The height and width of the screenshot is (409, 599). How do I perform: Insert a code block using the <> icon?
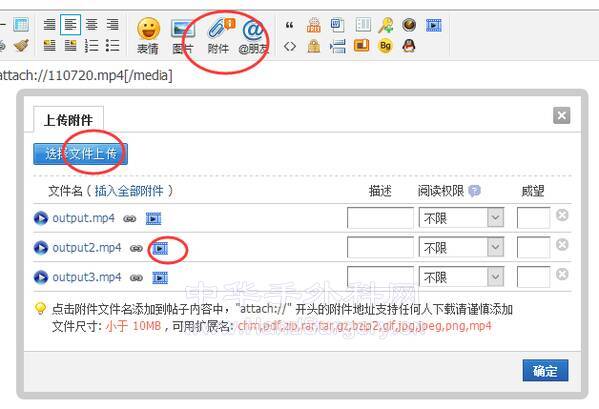290,46
